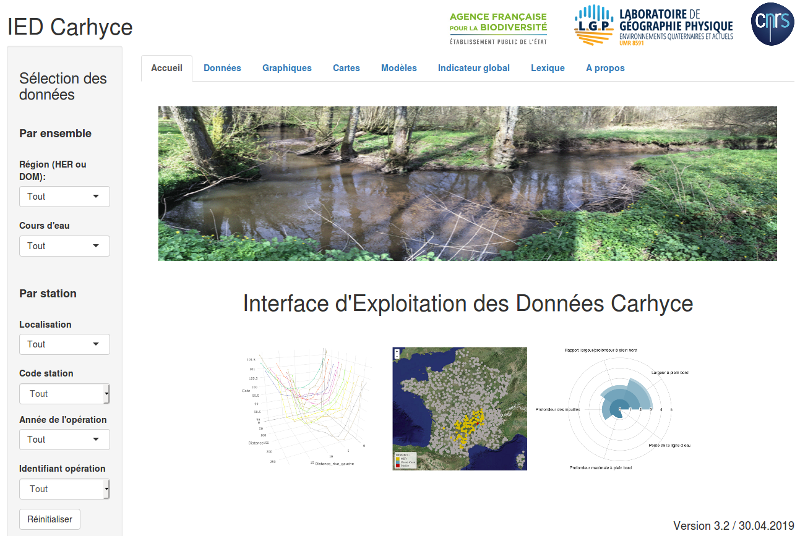Screen dimensions: 800x536
Task: Open the Année de l'opération dropdown
Action: point(64,440)
